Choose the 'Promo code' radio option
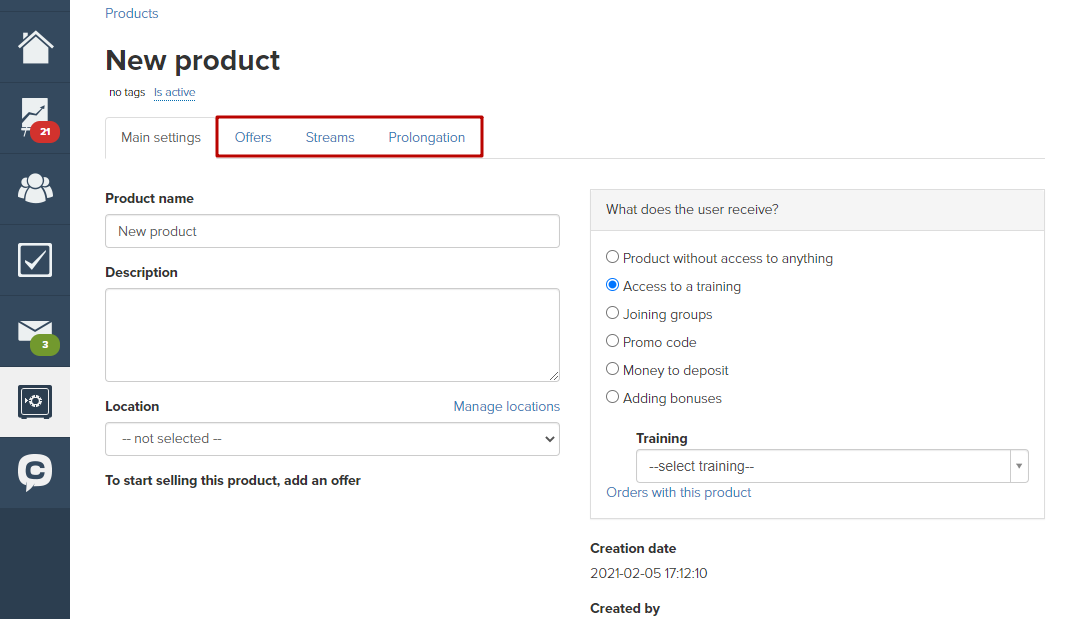The width and height of the screenshot is (1066, 619). click(613, 341)
